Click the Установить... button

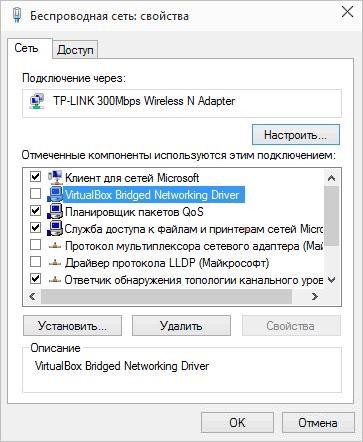click(x=72, y=326)
